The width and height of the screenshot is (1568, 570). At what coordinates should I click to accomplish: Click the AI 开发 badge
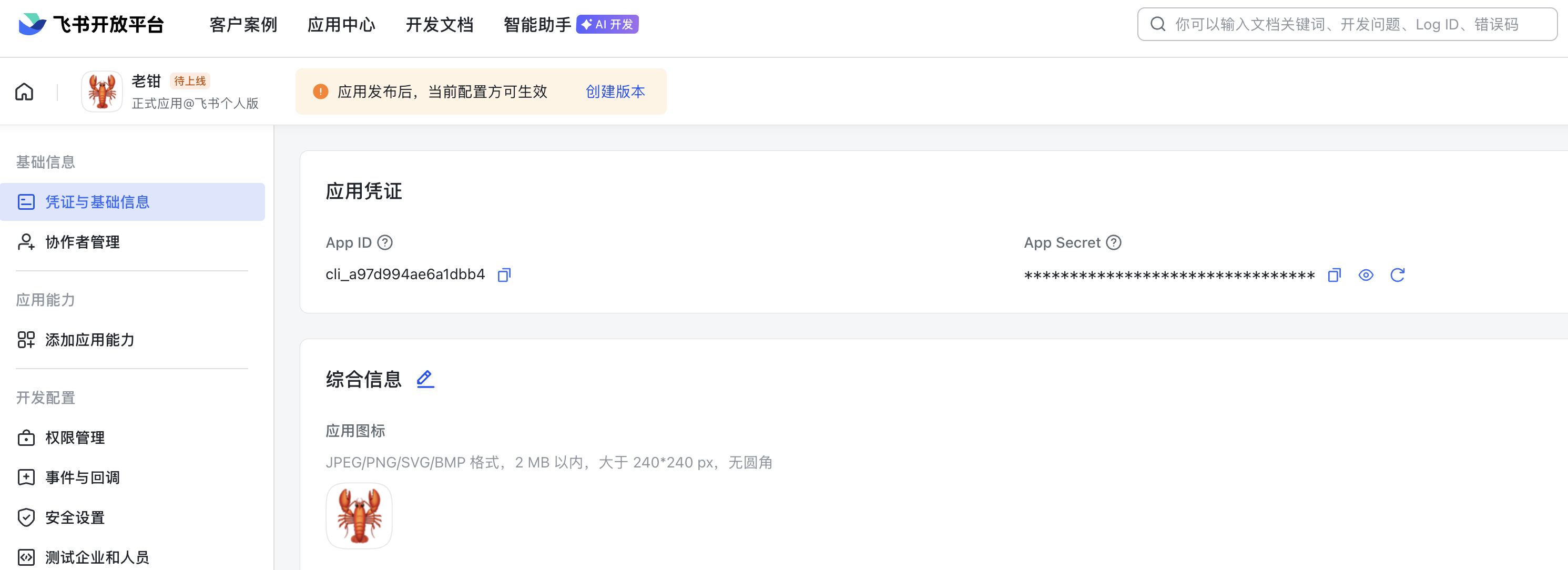(607, 24)
